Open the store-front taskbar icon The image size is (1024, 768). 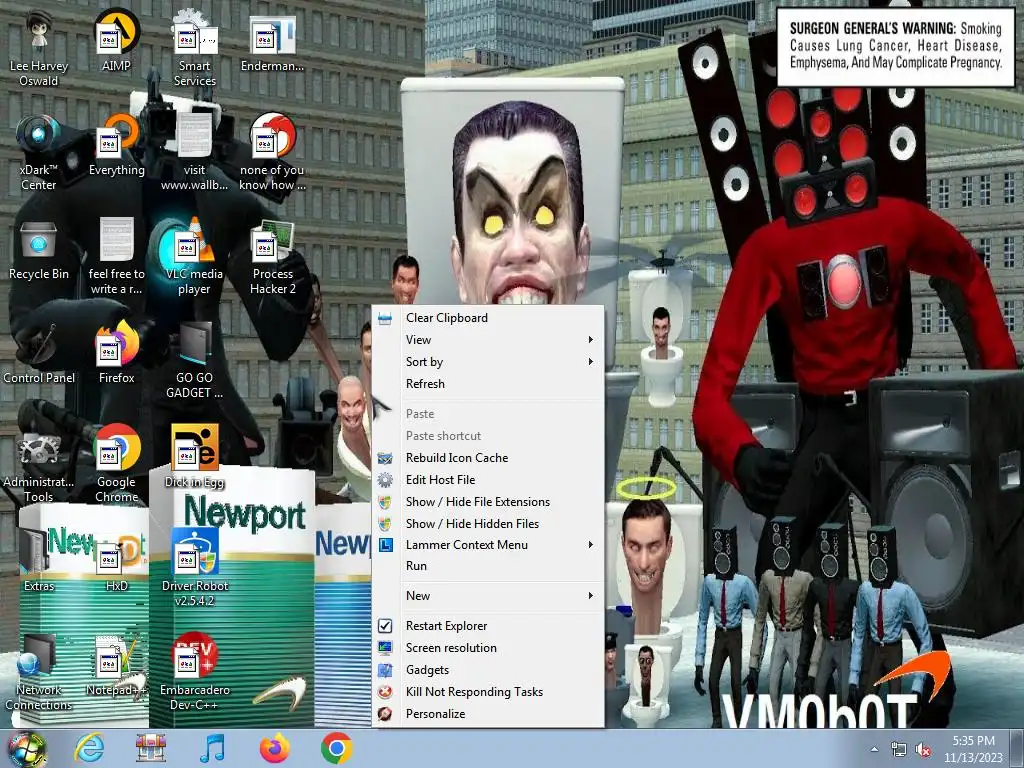tap(151, 748)
